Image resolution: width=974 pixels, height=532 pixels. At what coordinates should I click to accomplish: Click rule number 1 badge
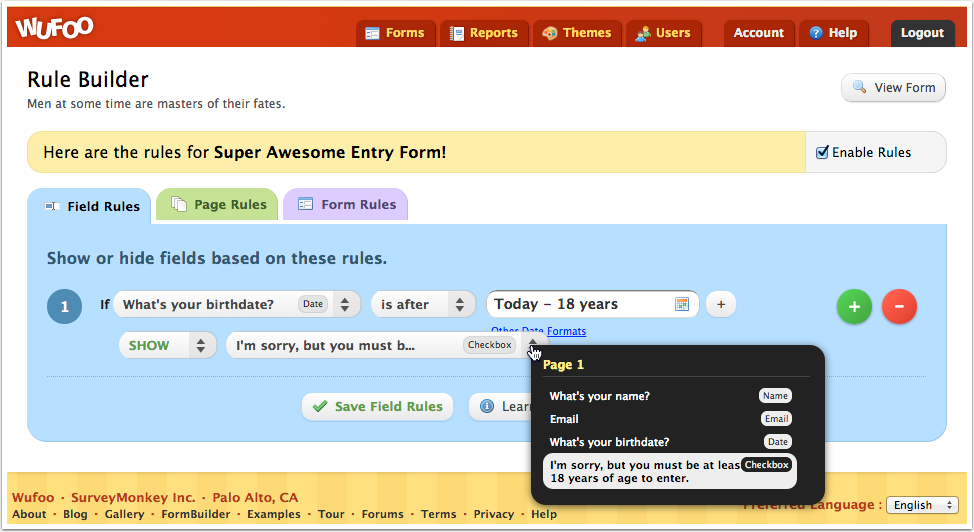[x=65, y=306]
